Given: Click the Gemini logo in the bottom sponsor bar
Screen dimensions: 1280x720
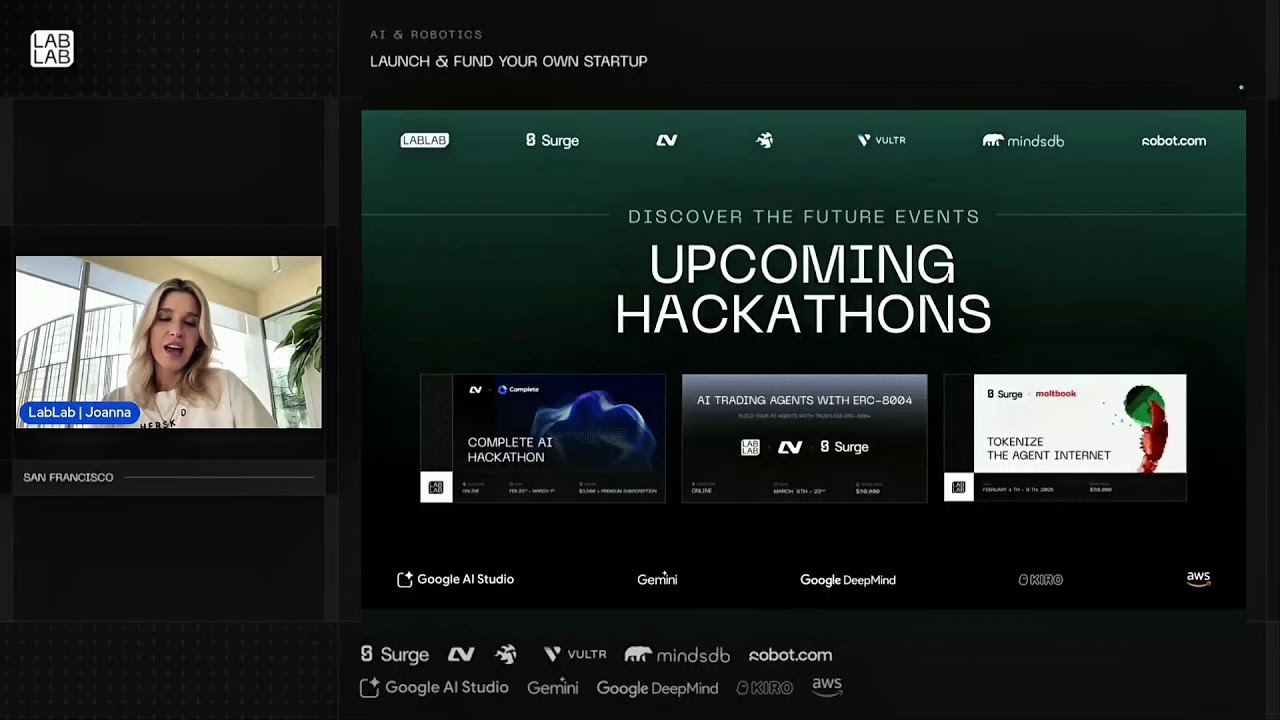Looking at the screenshot, I should pos(553,688).
